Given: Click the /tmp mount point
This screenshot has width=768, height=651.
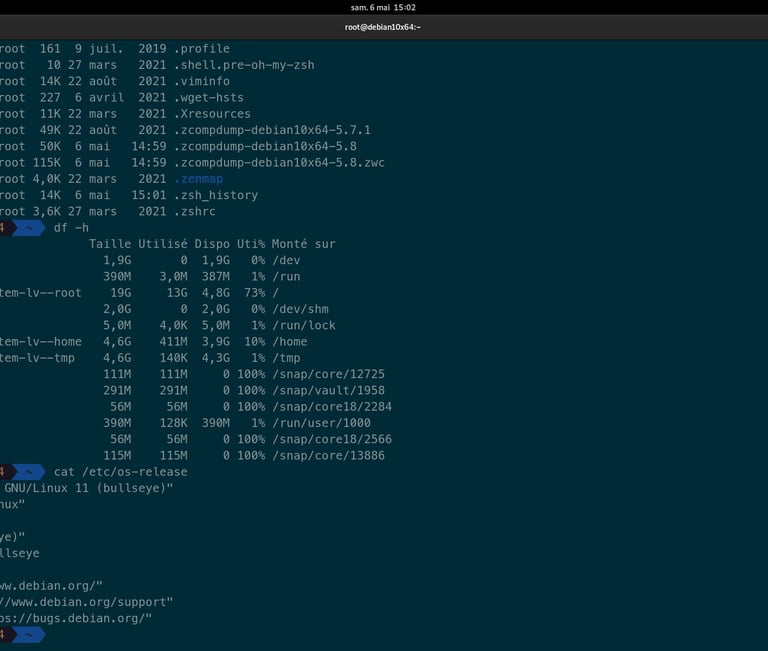Looking at the screenshot, I should pyautogui.click(x=286, y=358).
